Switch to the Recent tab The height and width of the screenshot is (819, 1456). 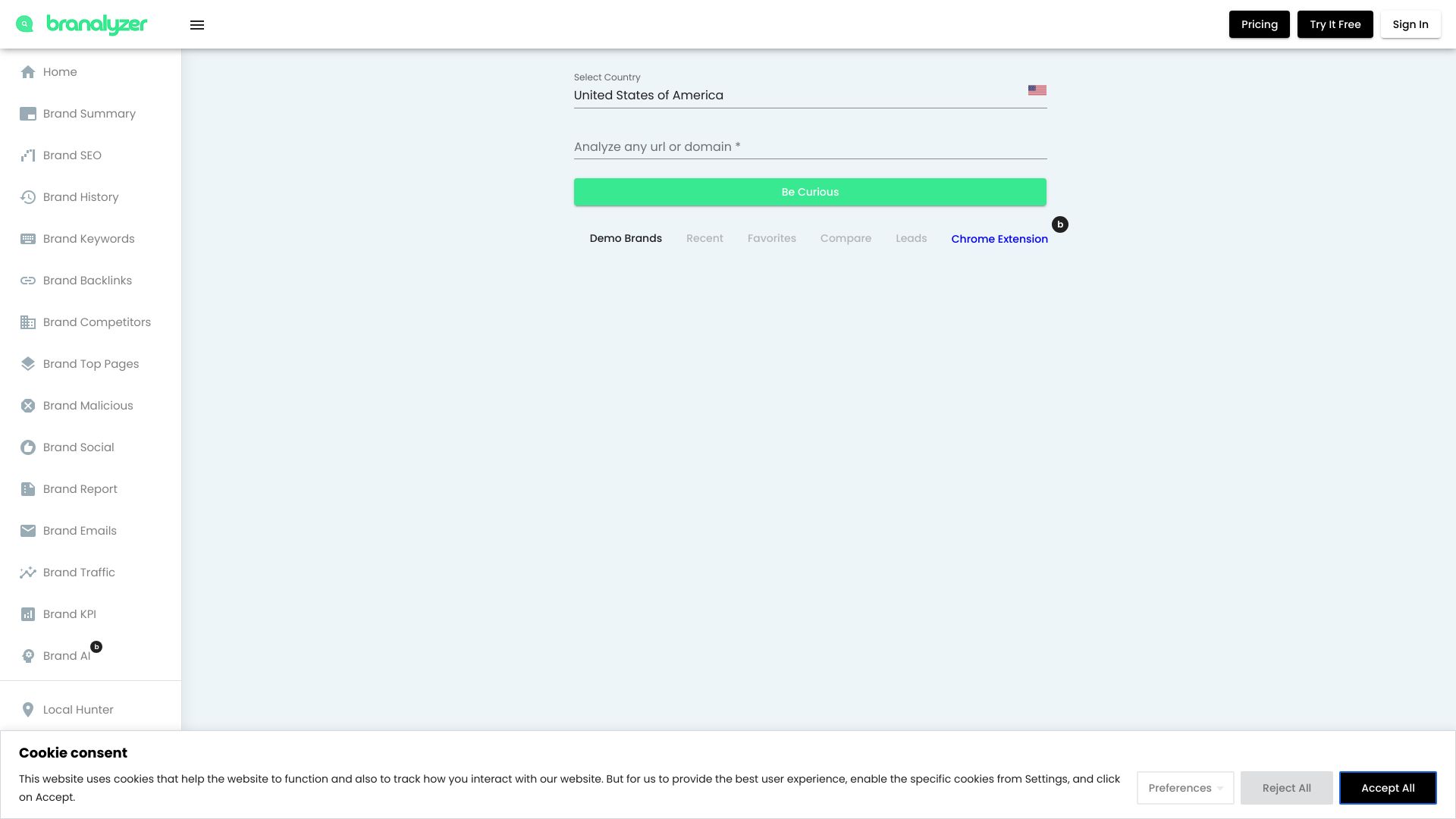click(x=704, y=238)
